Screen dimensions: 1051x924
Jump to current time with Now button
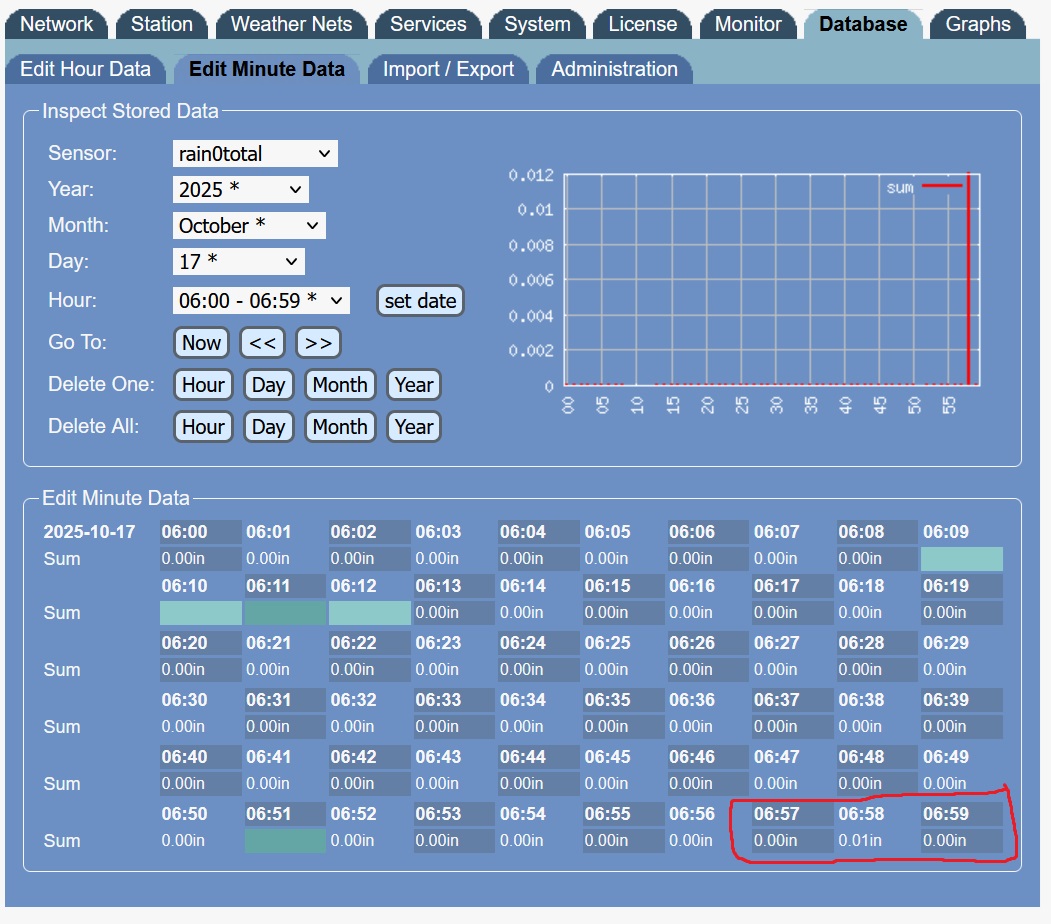(201, 343)
